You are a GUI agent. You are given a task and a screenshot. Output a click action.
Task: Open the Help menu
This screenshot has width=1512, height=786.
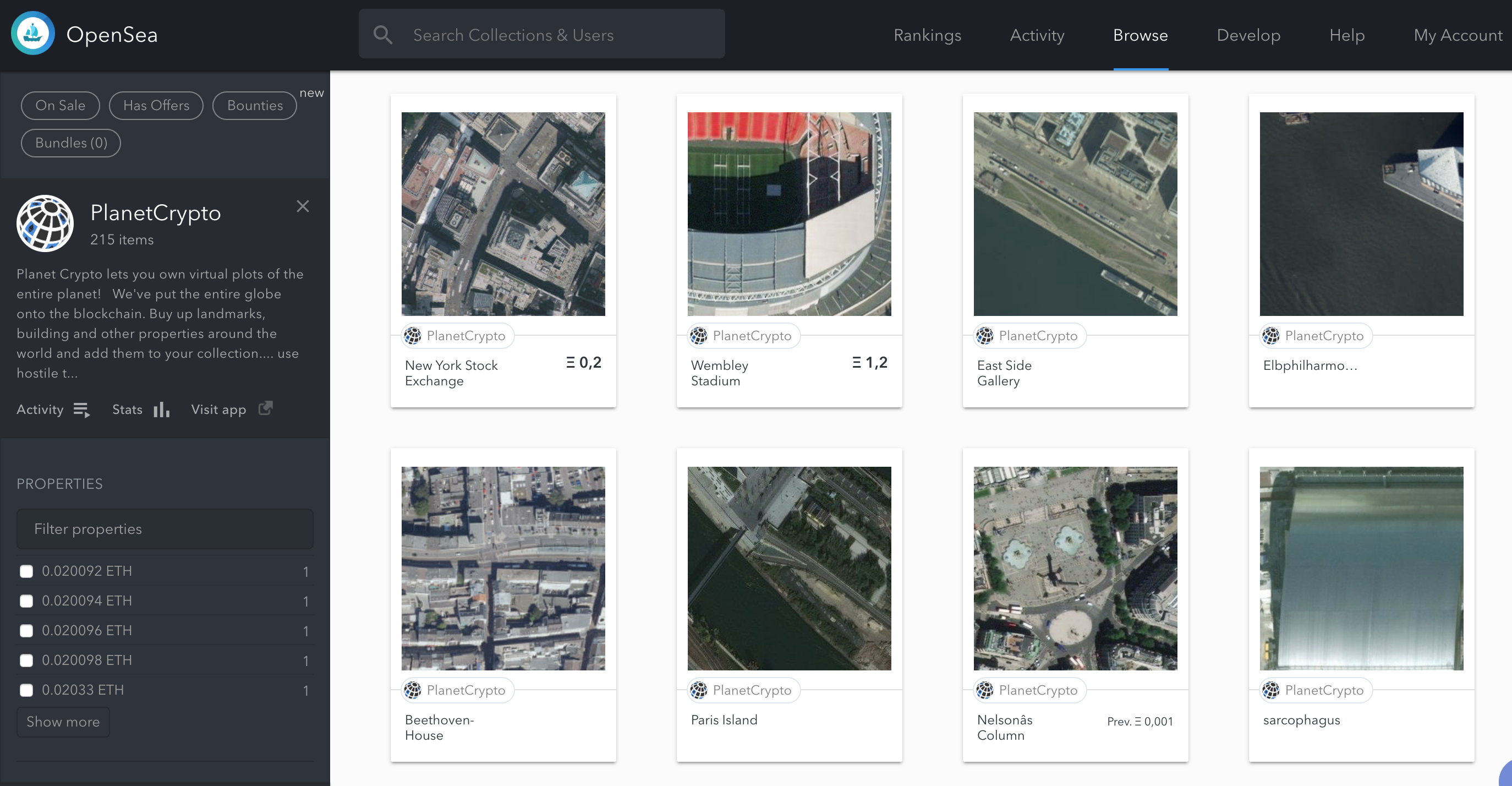[1347, 35]
